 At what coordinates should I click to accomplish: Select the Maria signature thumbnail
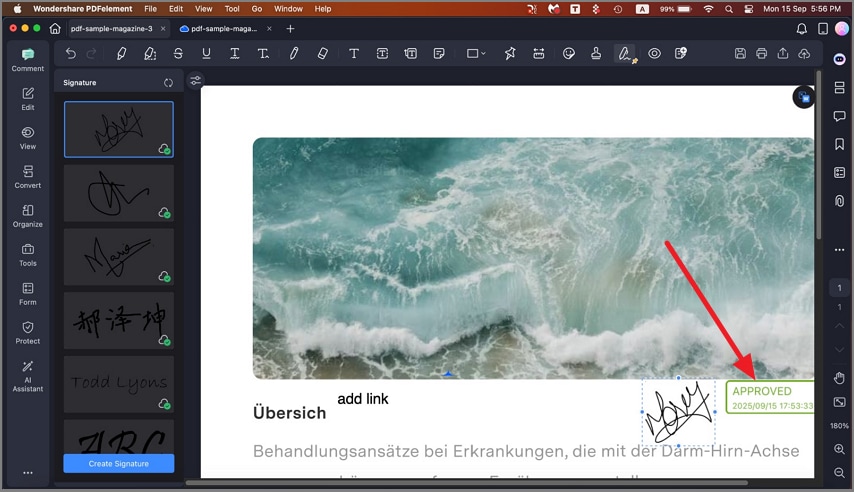119,257
